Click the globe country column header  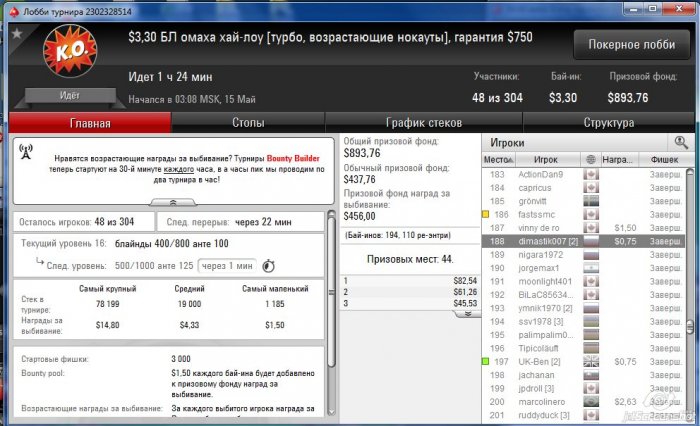590,159
